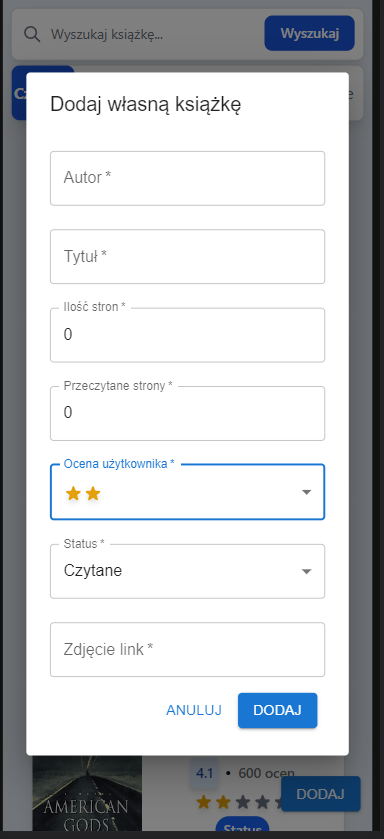Open the Ocena użytkownika rating dropdown
384x839 pixels.
click(x=188, y=492)
